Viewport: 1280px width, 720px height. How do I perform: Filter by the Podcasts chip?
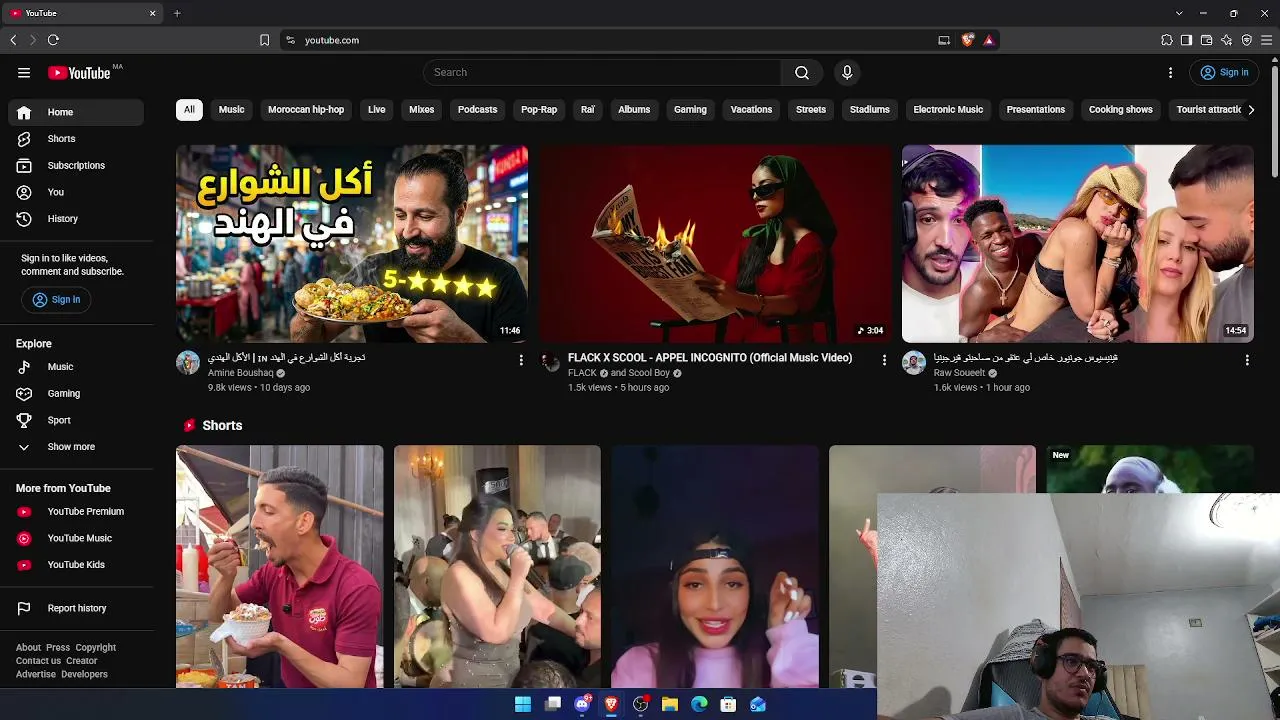click(x=477, y=110)
